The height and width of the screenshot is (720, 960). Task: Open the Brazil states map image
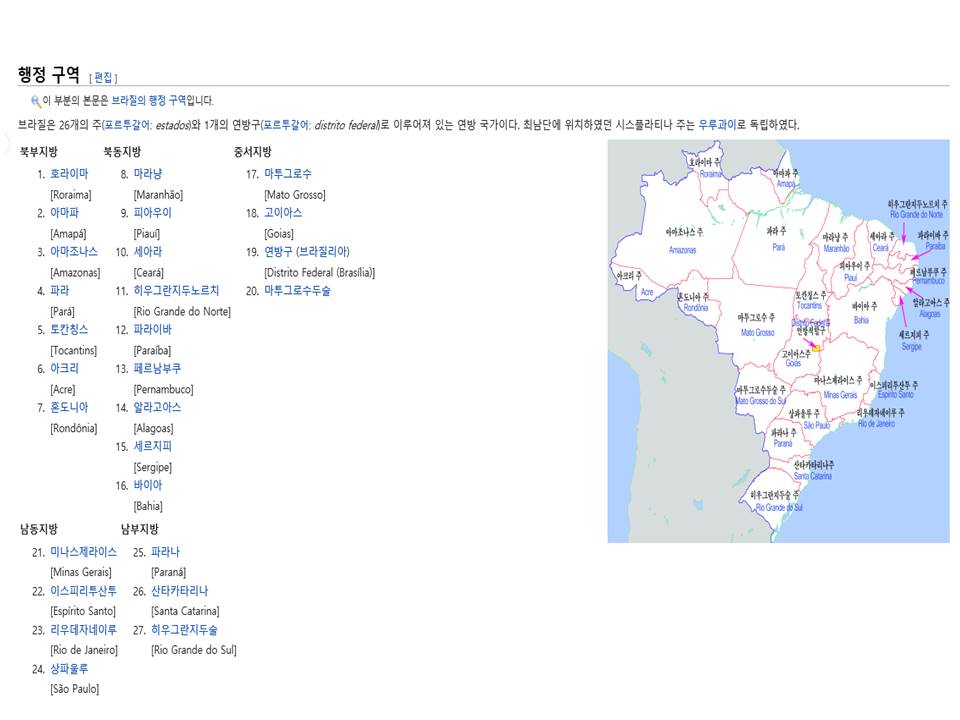coord(778,341)
